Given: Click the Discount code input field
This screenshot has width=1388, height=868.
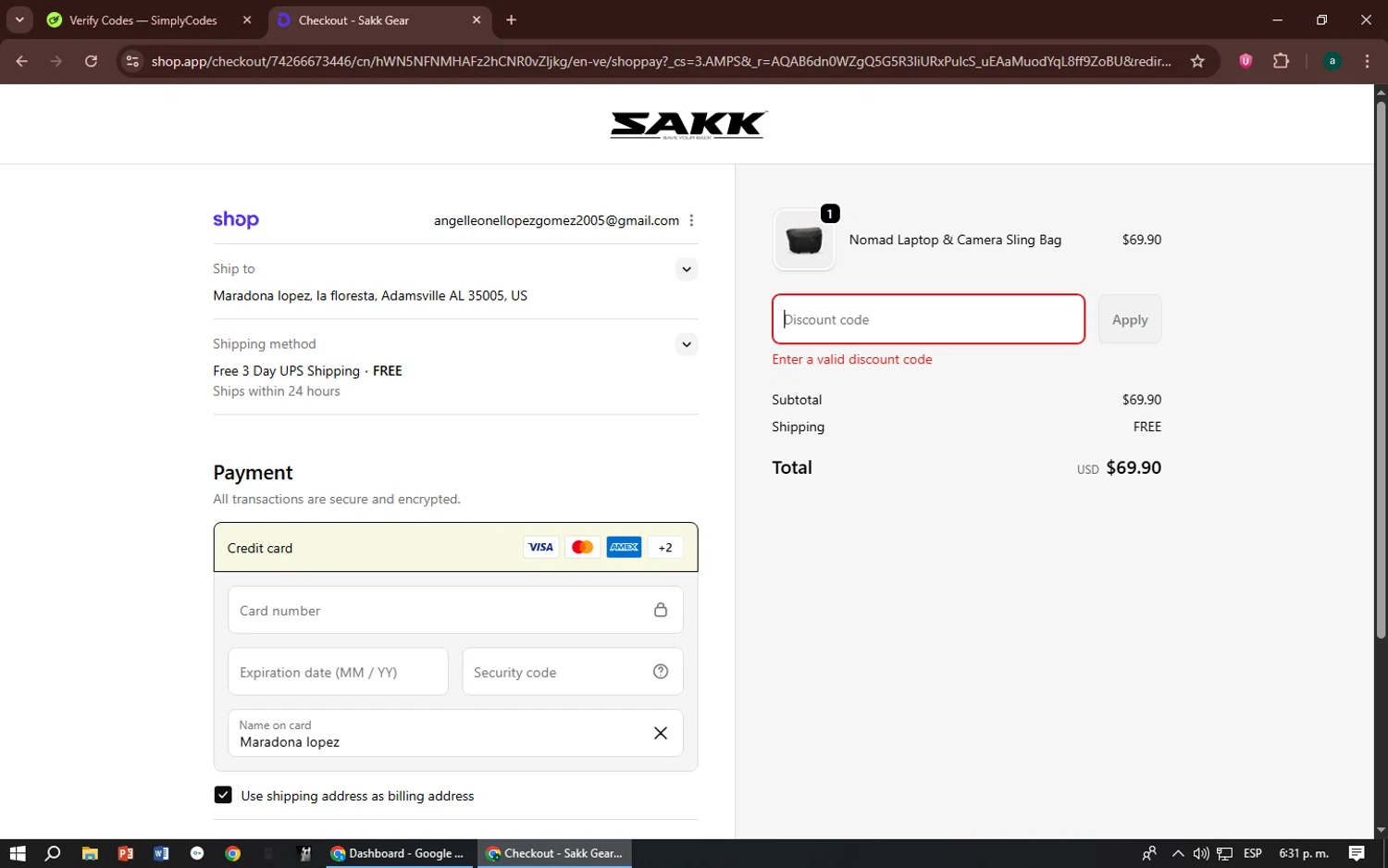Looking at the screenshot, I should tap(928, 319).
